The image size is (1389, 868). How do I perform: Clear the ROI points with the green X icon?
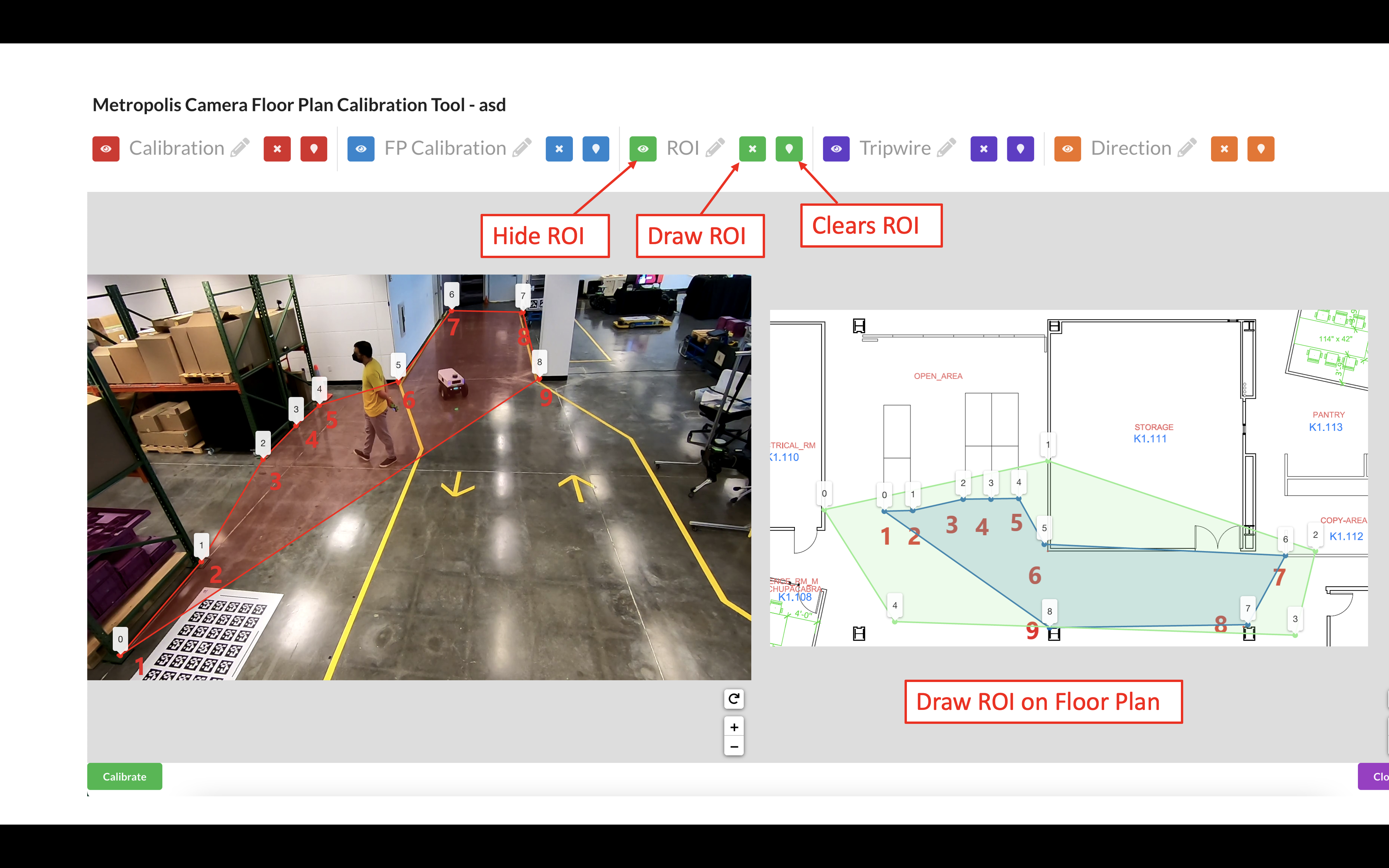tap(752, 149)
